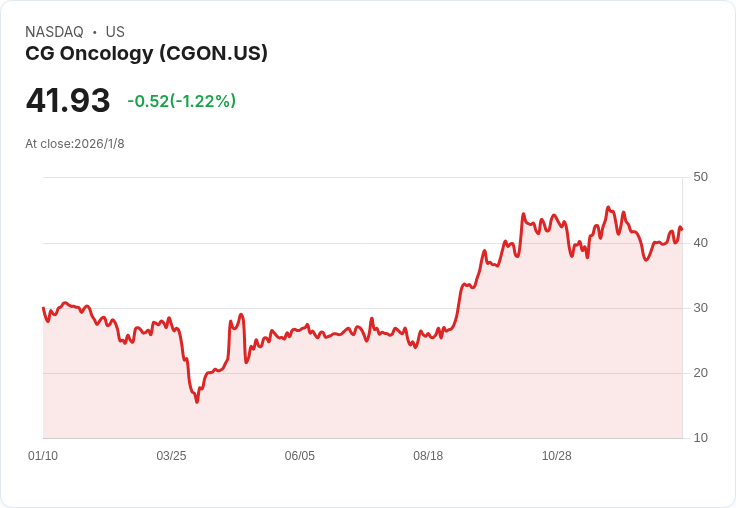The width and height of the screenshot is (736, 508).
Task: Click the At close:2026/1/8 timestamp
Action: click(x=75, y=144)
